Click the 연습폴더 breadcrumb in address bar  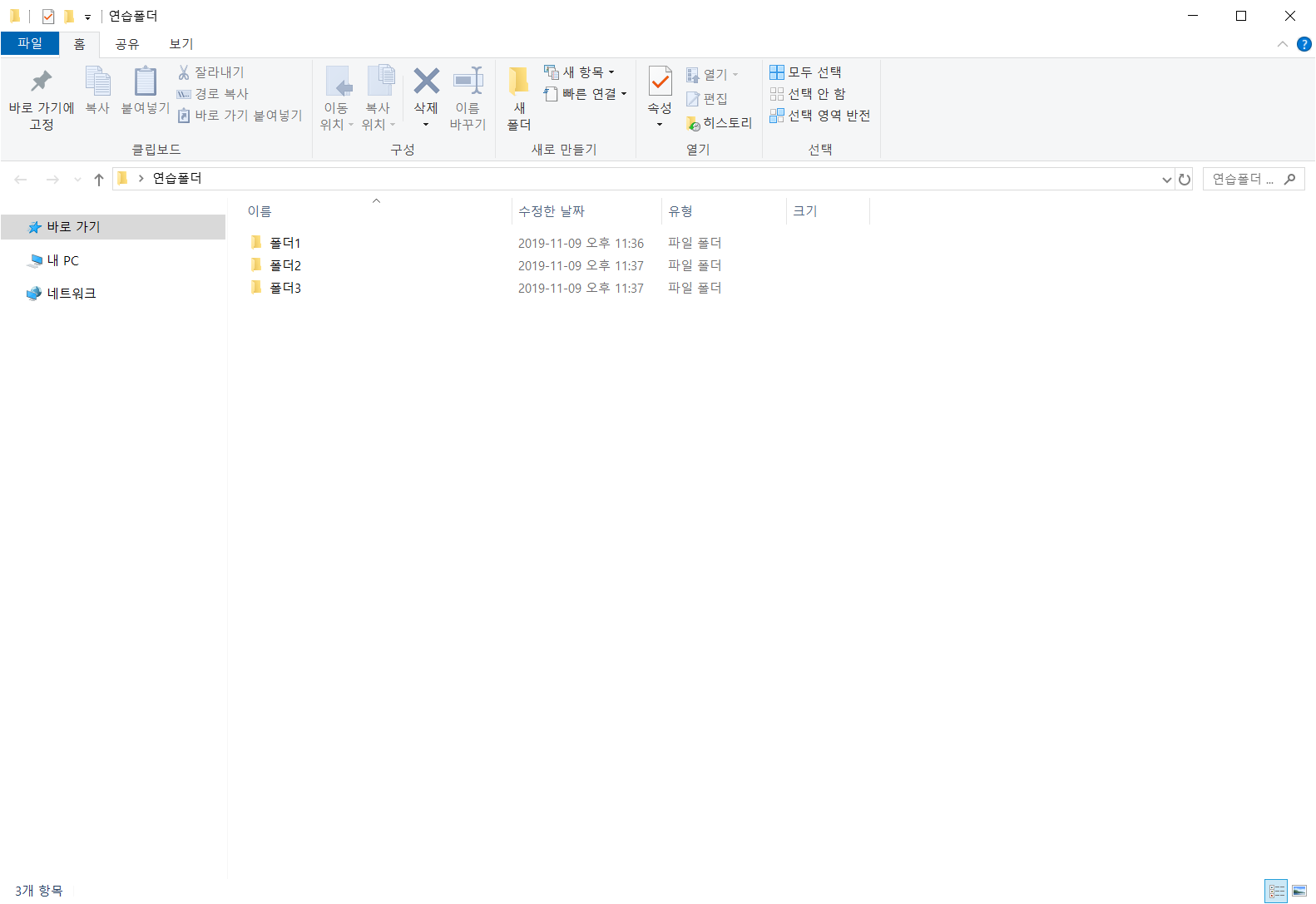click(x=177, y=178)
